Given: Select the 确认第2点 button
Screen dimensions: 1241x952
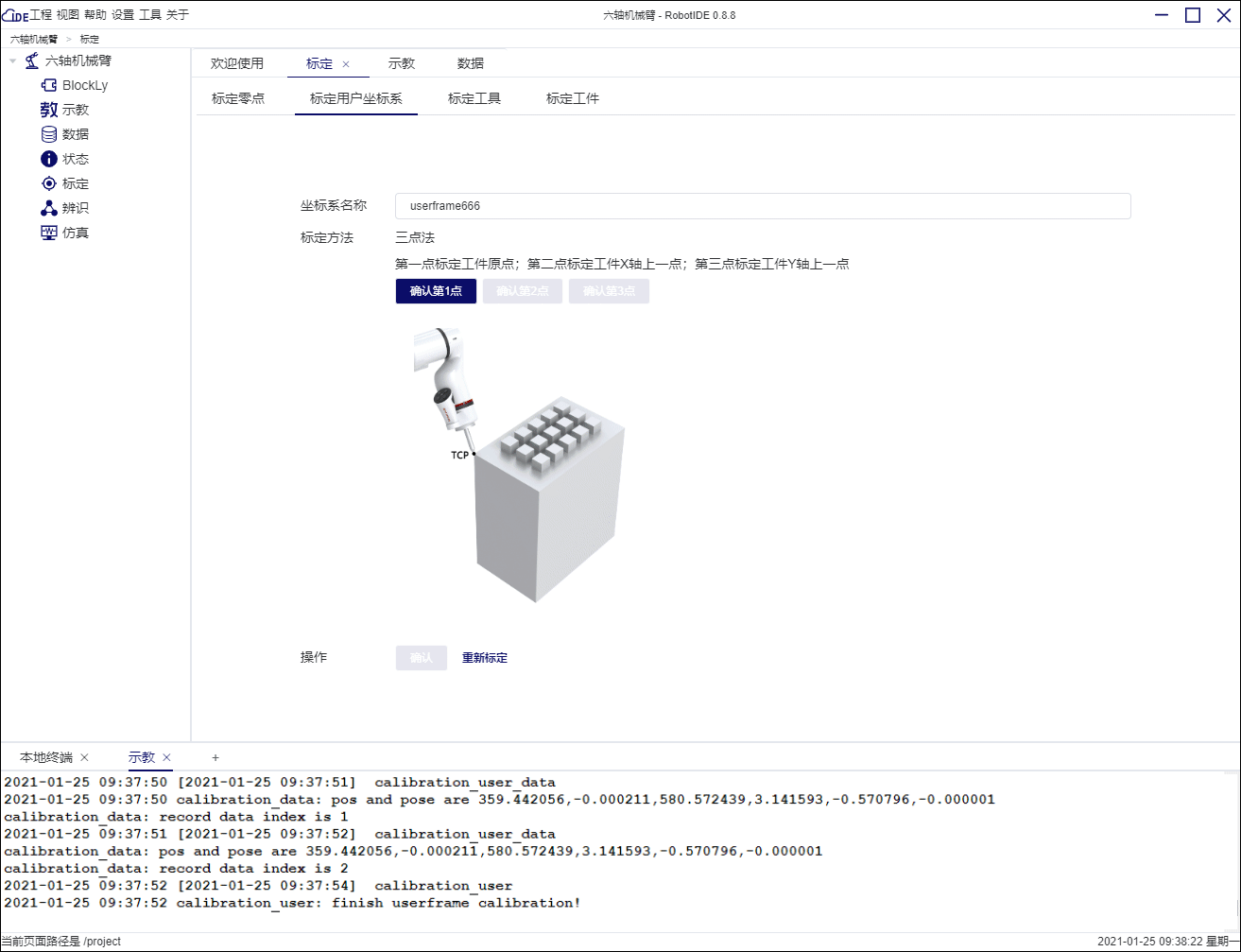Looking at the screenshot, I should click(522, 291).
